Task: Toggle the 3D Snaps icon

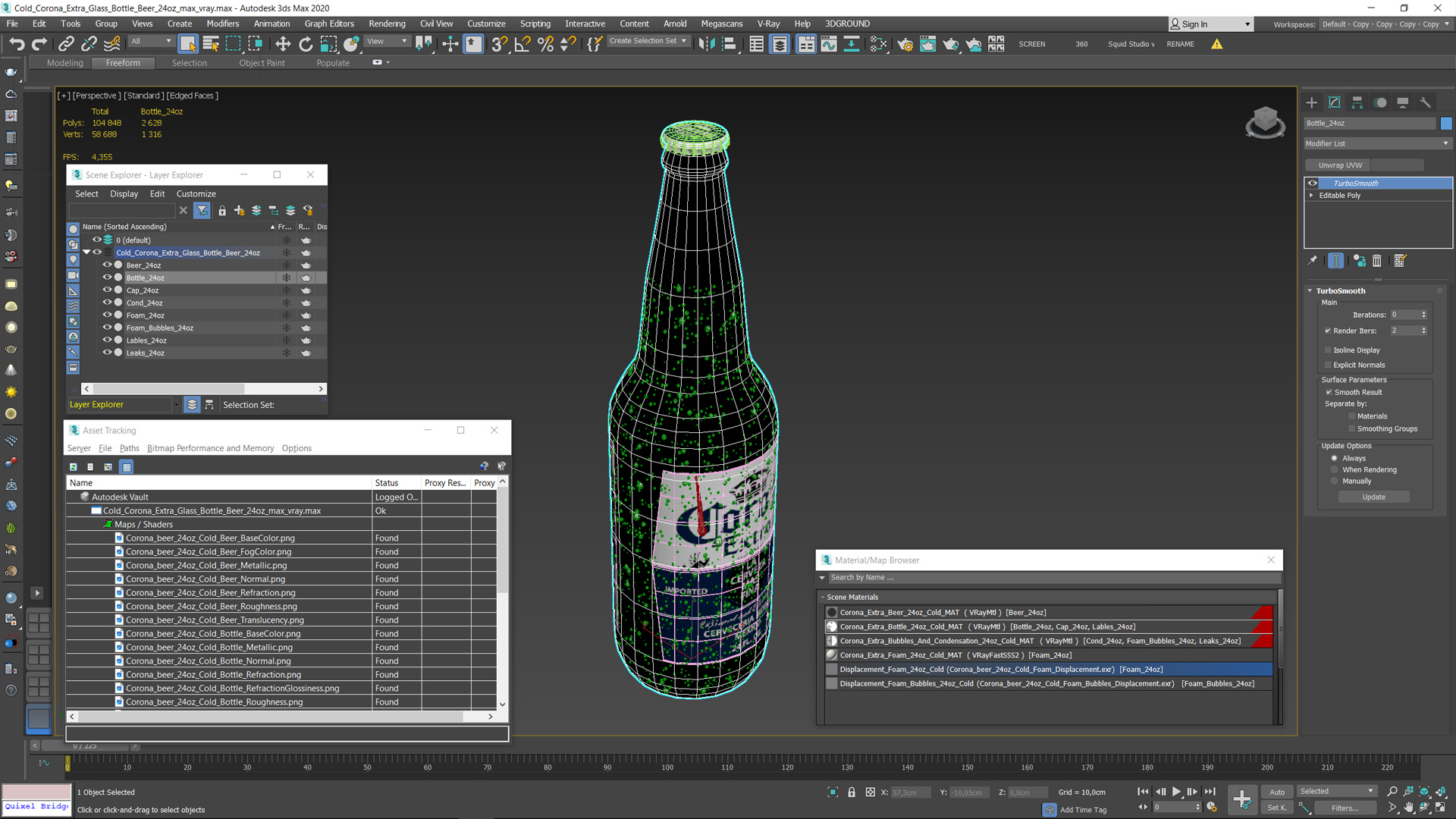Action: pyautogui.click(x=499, y=44)
